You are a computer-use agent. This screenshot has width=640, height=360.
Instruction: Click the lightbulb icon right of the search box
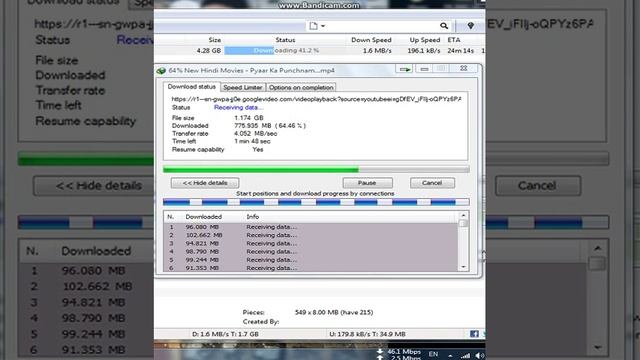coord(470,26)
